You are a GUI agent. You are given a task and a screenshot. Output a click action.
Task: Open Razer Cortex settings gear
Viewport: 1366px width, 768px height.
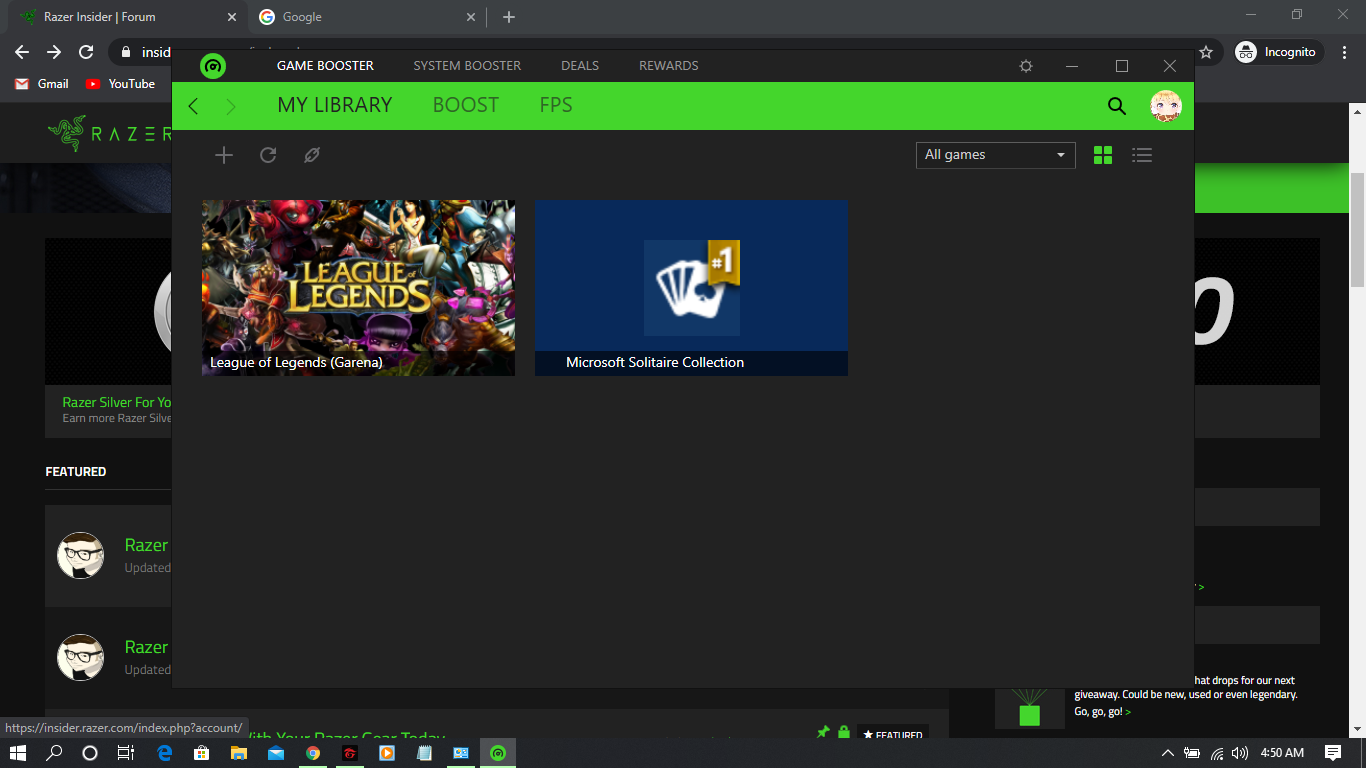[x=1026, y=66]
